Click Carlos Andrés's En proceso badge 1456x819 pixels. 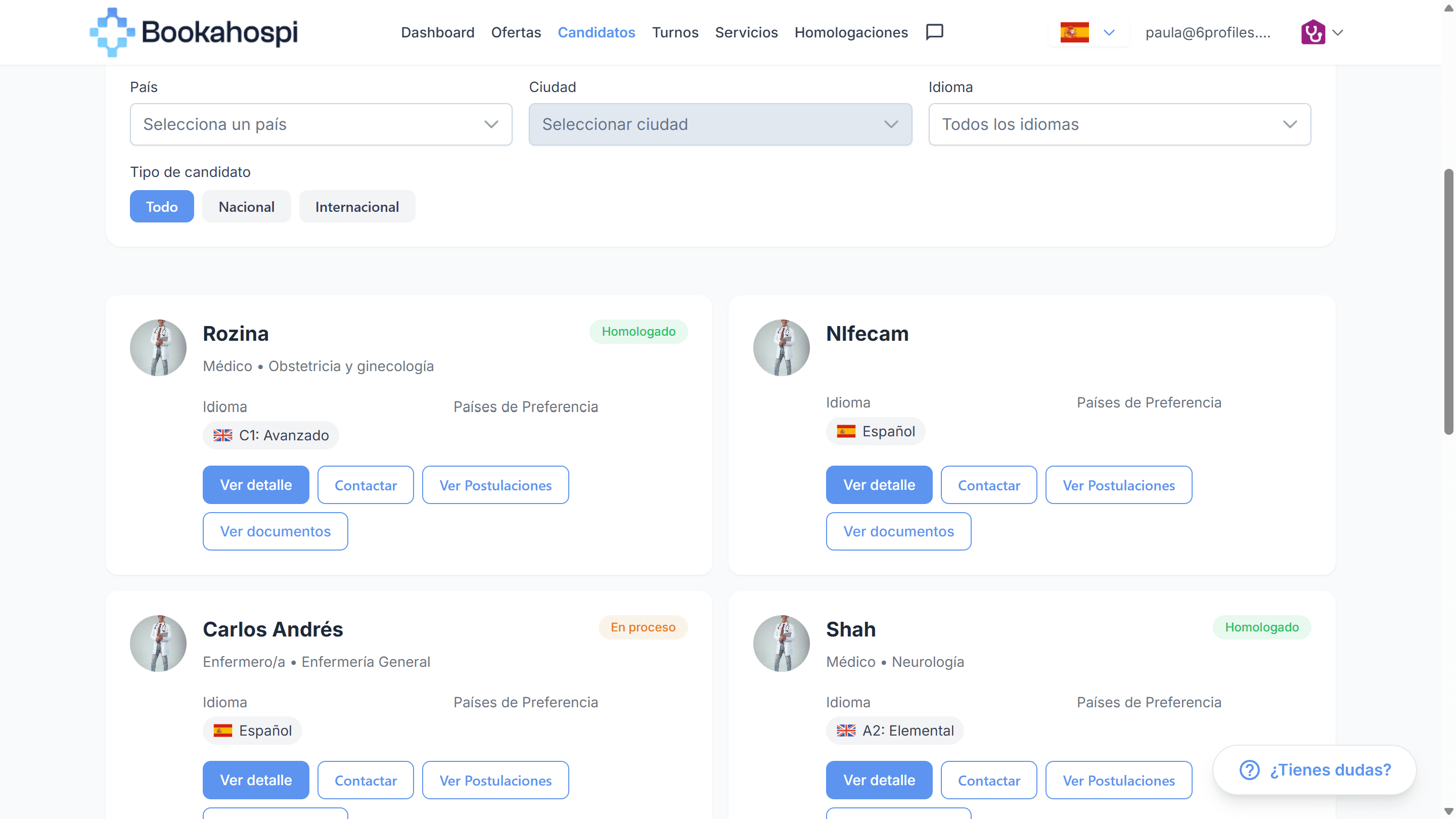point(643,627)
